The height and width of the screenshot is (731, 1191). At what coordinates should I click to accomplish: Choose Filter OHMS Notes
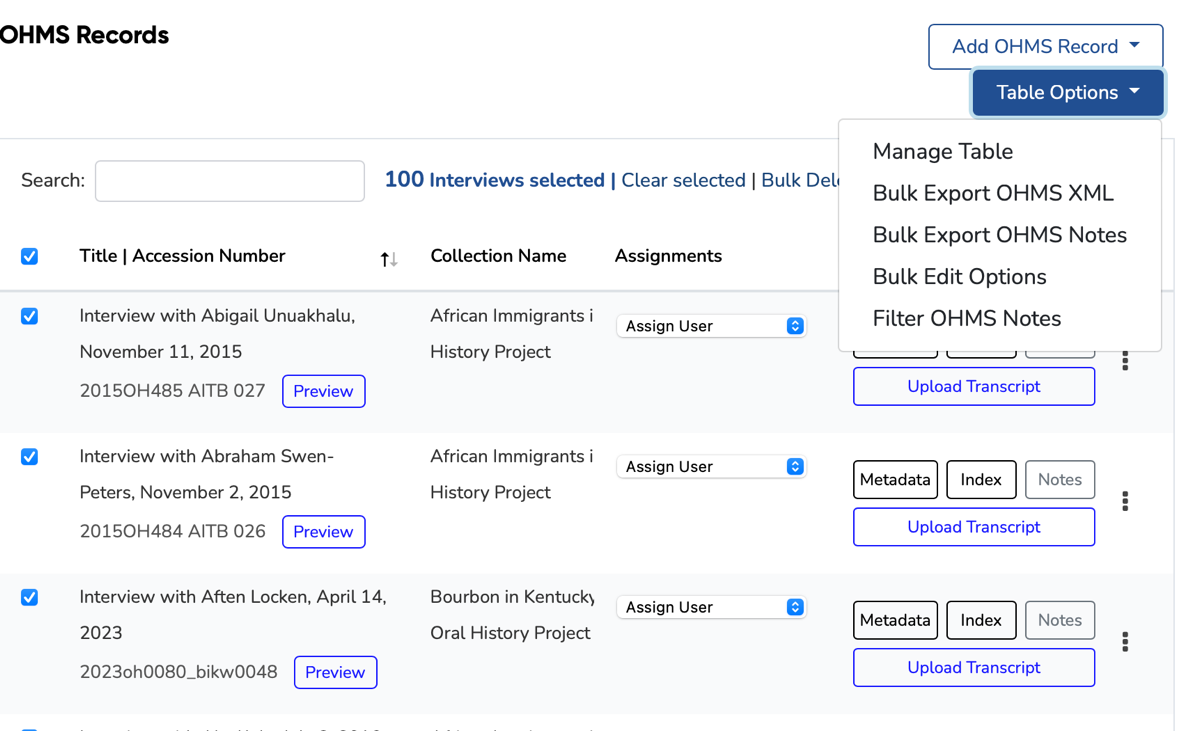coord(966,318)
